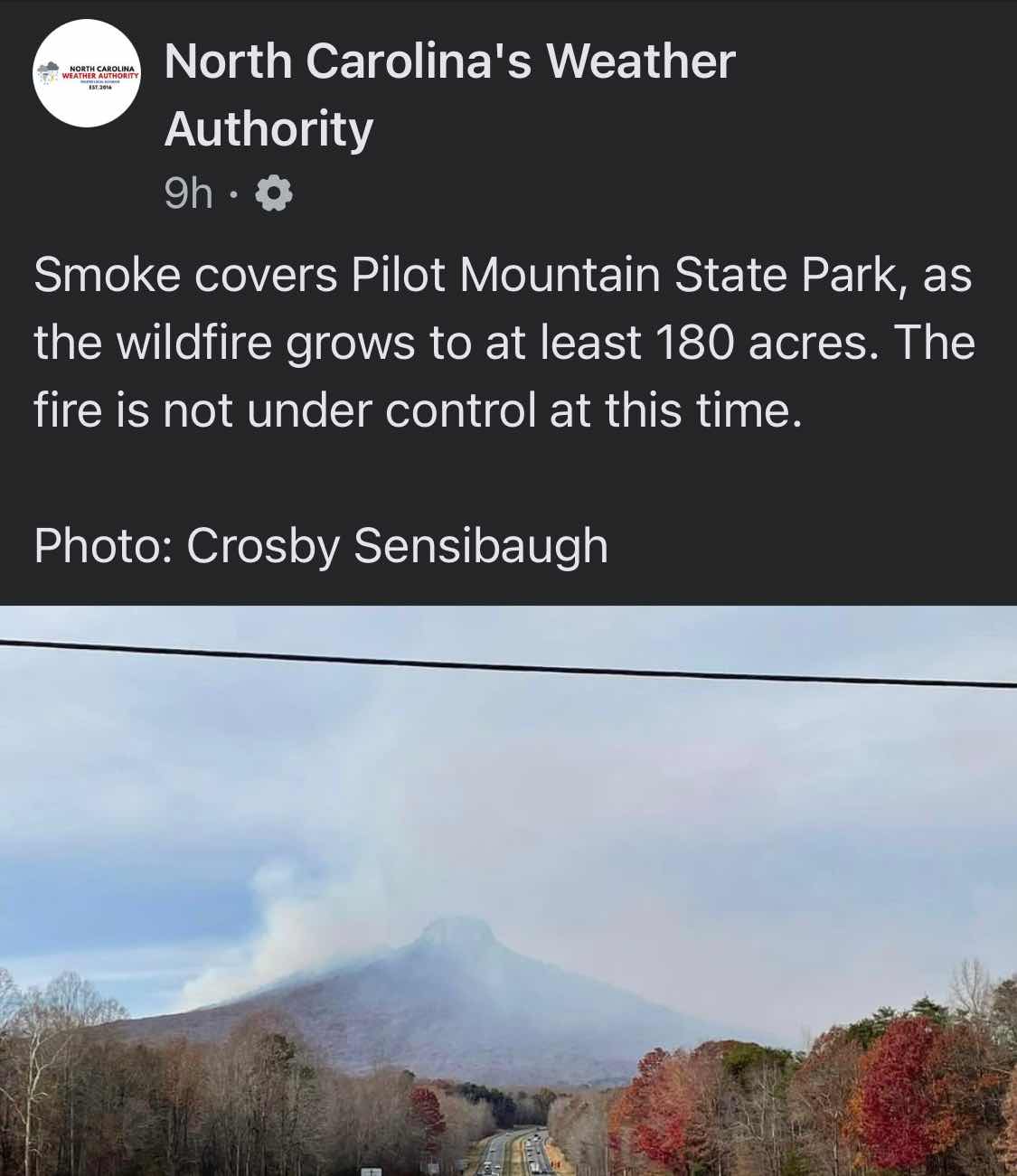Click the word Weather in the page title

click(x=641, y=61)
